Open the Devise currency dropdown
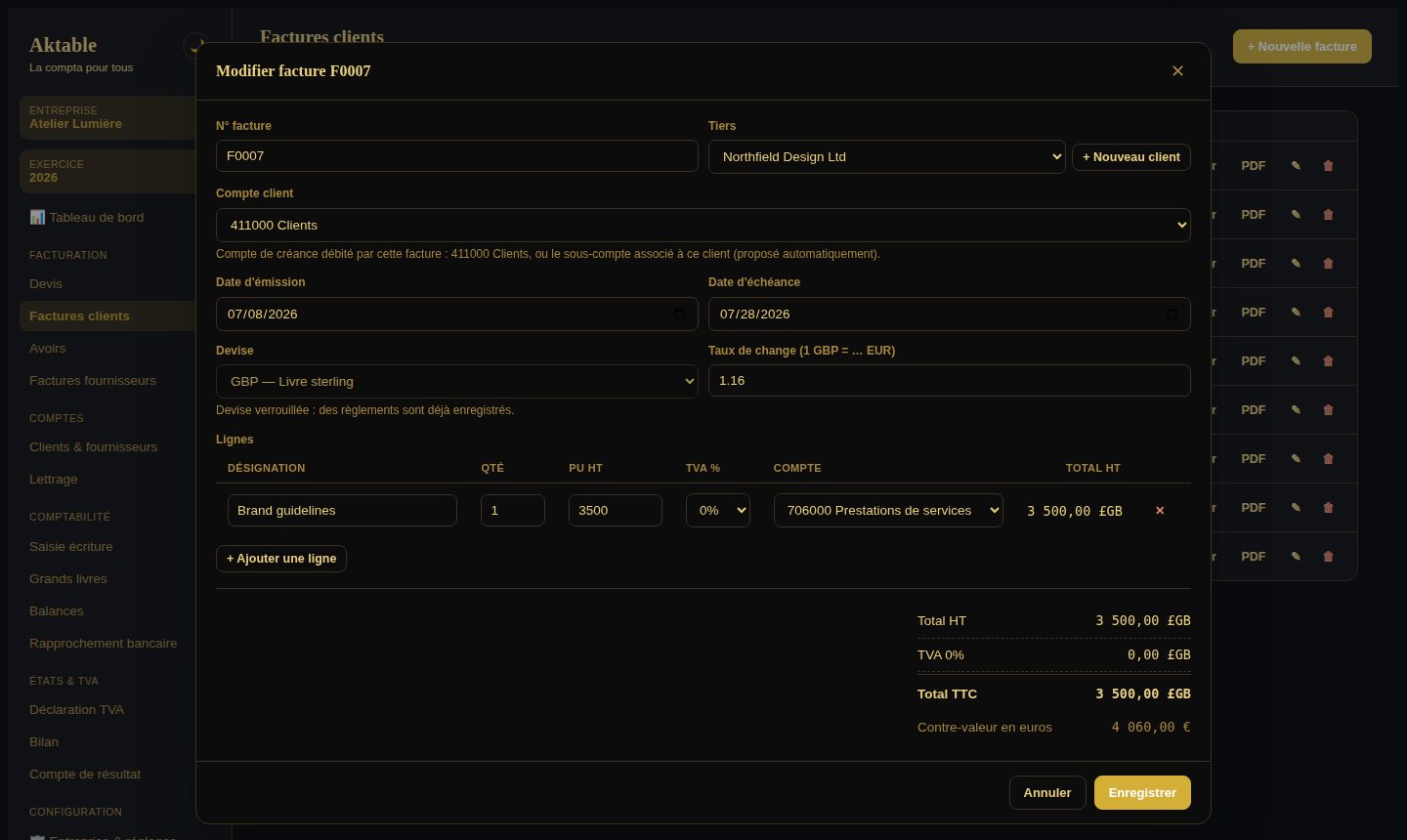1407x840 pixels. coord(457,381)
